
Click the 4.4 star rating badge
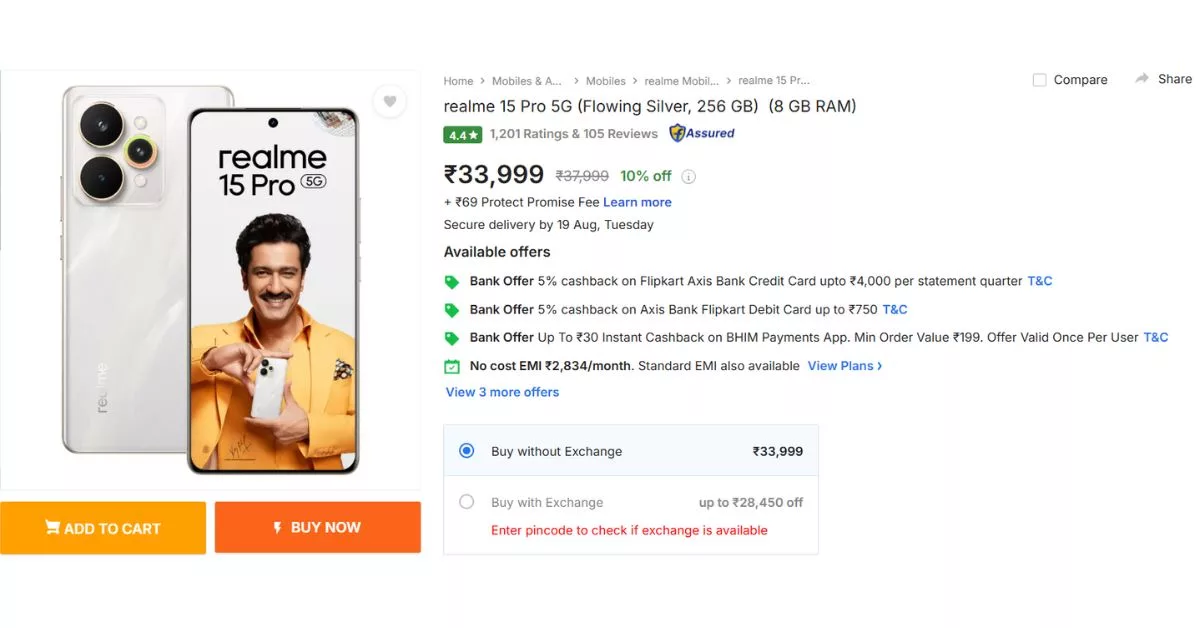(462, 132)
